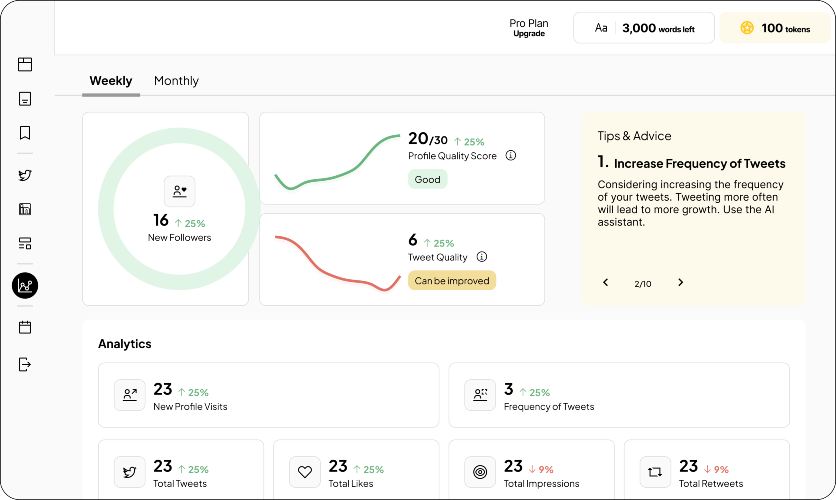Click the Total Likes heart icon
Viewport: 836px width, 500px height.
tap(305, 472)
